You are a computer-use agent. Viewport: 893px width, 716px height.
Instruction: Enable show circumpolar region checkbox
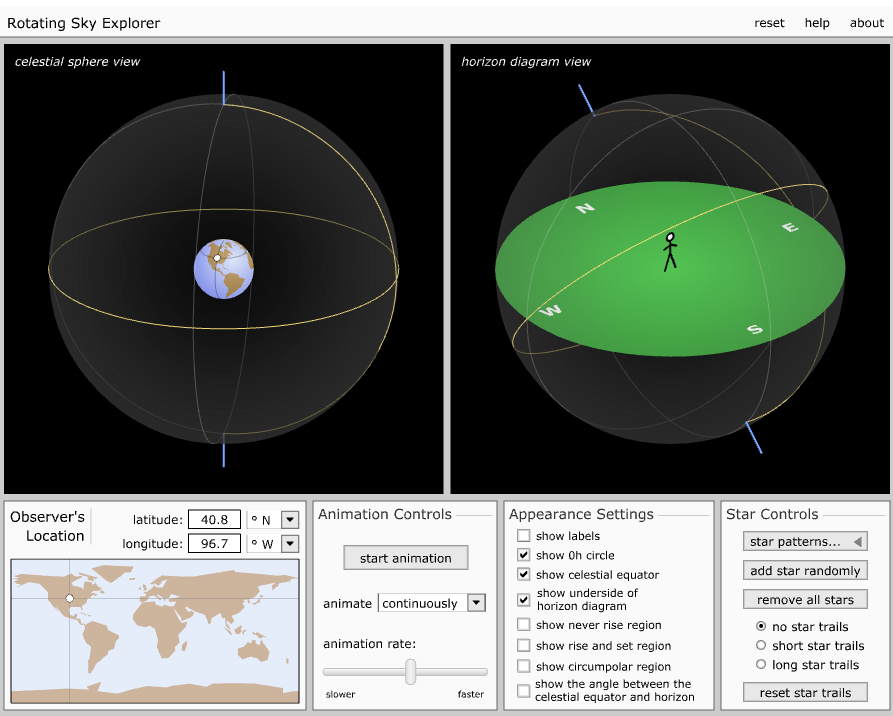coord(524,667)
